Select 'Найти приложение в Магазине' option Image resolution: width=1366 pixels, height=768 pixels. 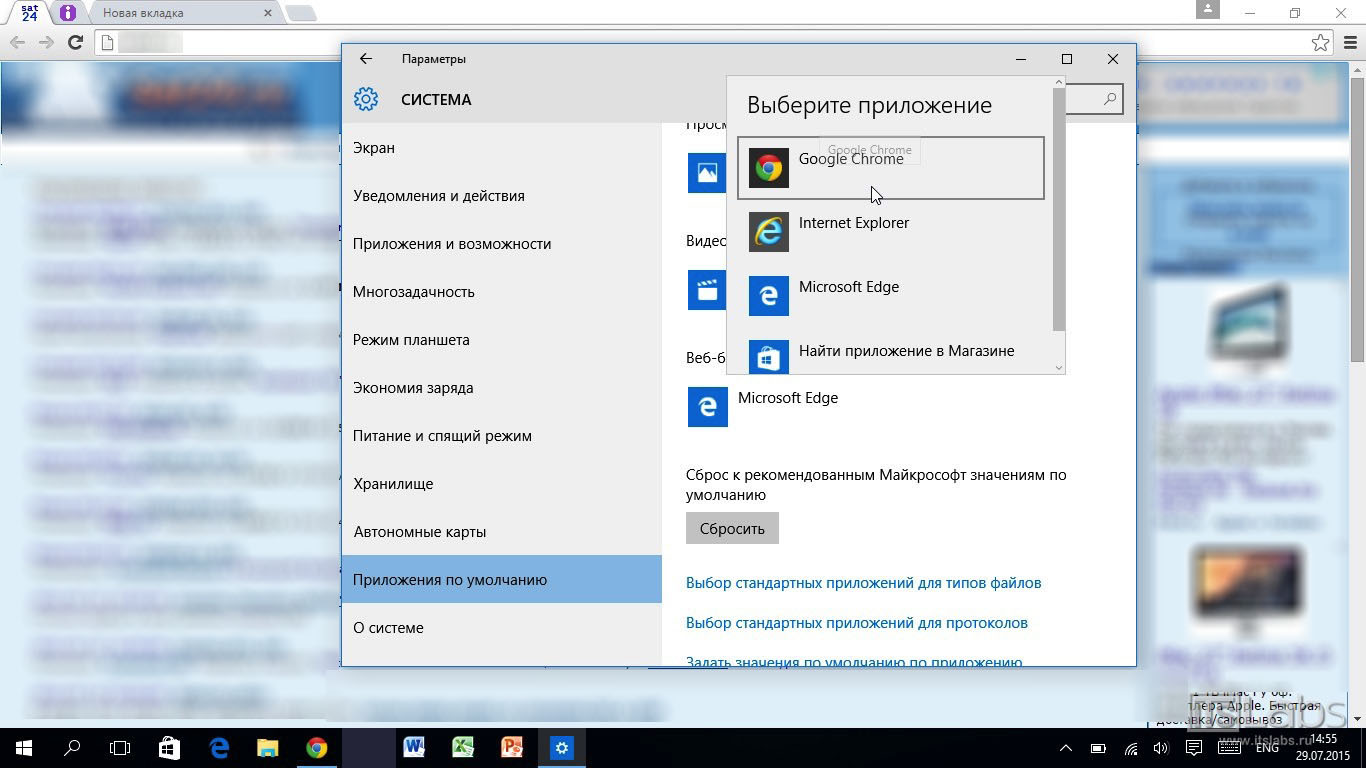891,352
